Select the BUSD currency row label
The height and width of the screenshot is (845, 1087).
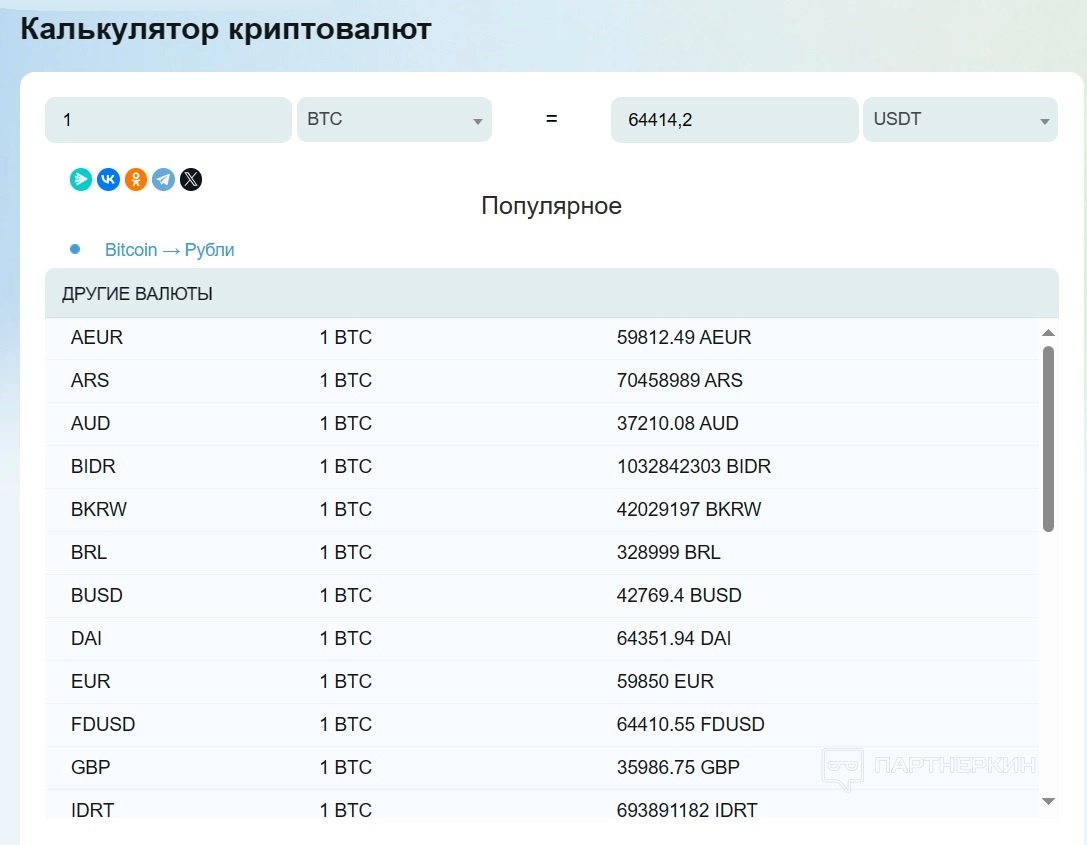click(x=96, y=595)
